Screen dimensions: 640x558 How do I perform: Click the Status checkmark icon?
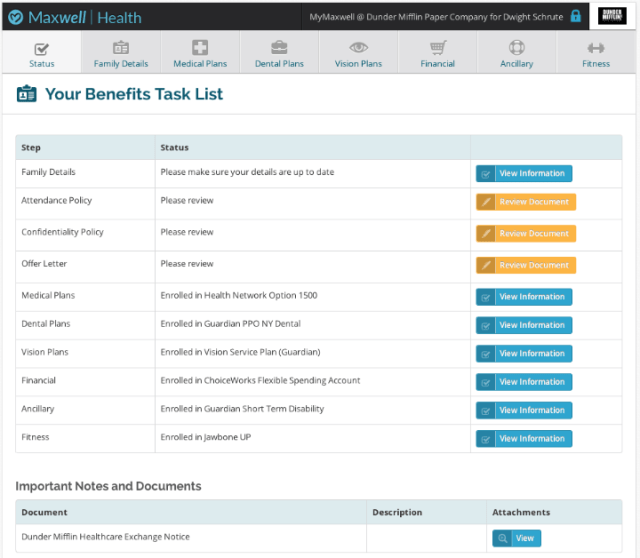[42, 49]
